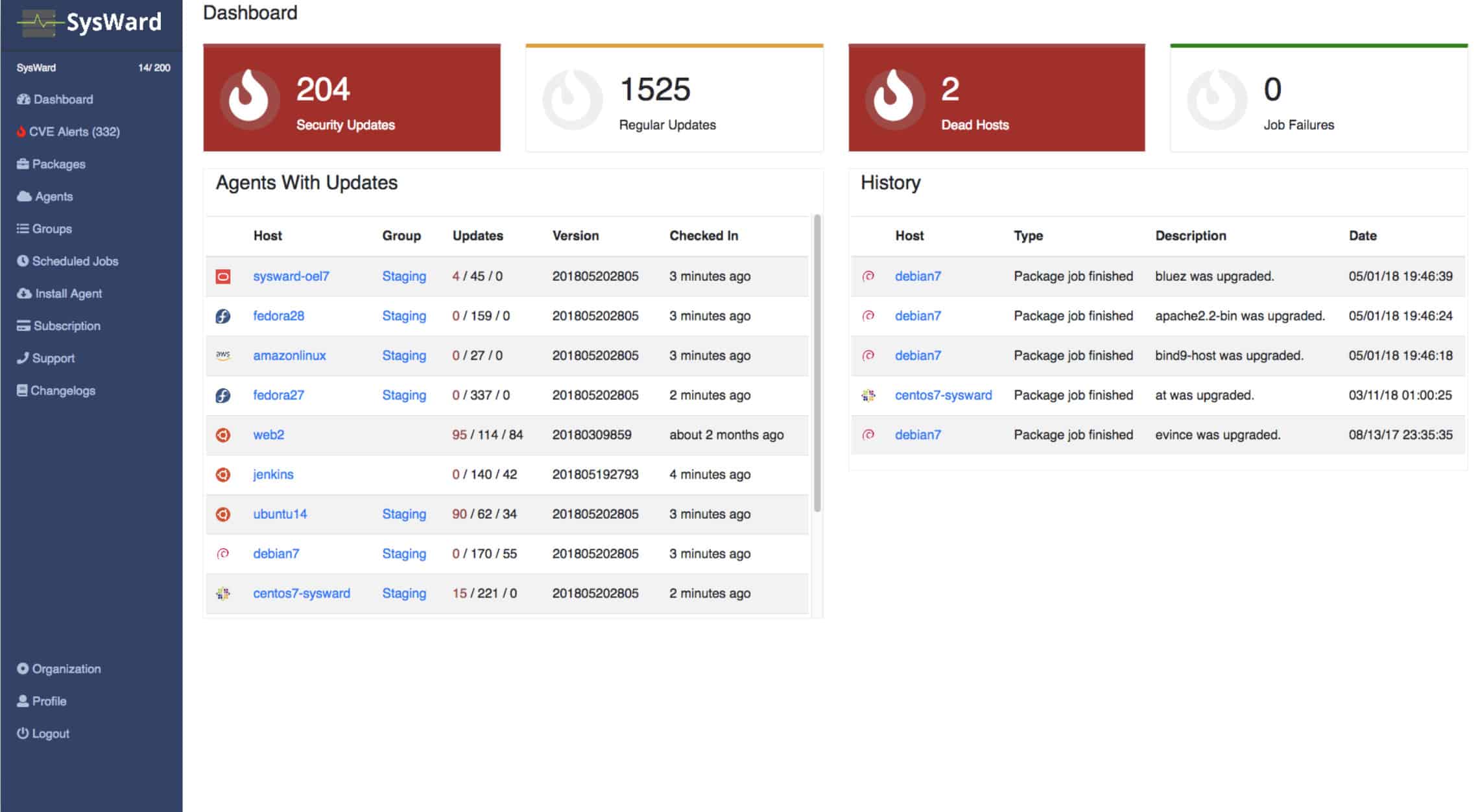Click the AWS icon beside amazonlinux
Screen dimensions: 1480x812
coord(223,355)
